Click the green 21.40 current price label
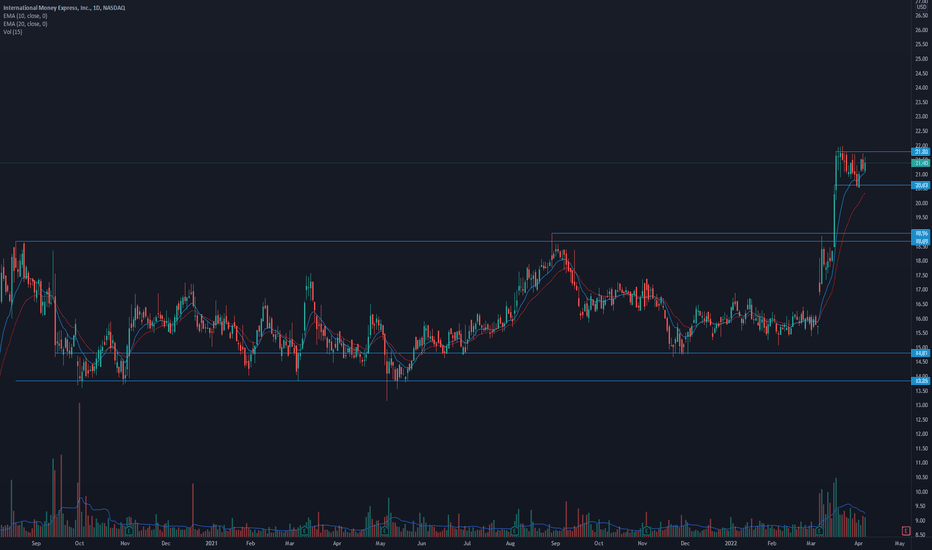This screenshot has width=932, height=550. coord(921,163)
